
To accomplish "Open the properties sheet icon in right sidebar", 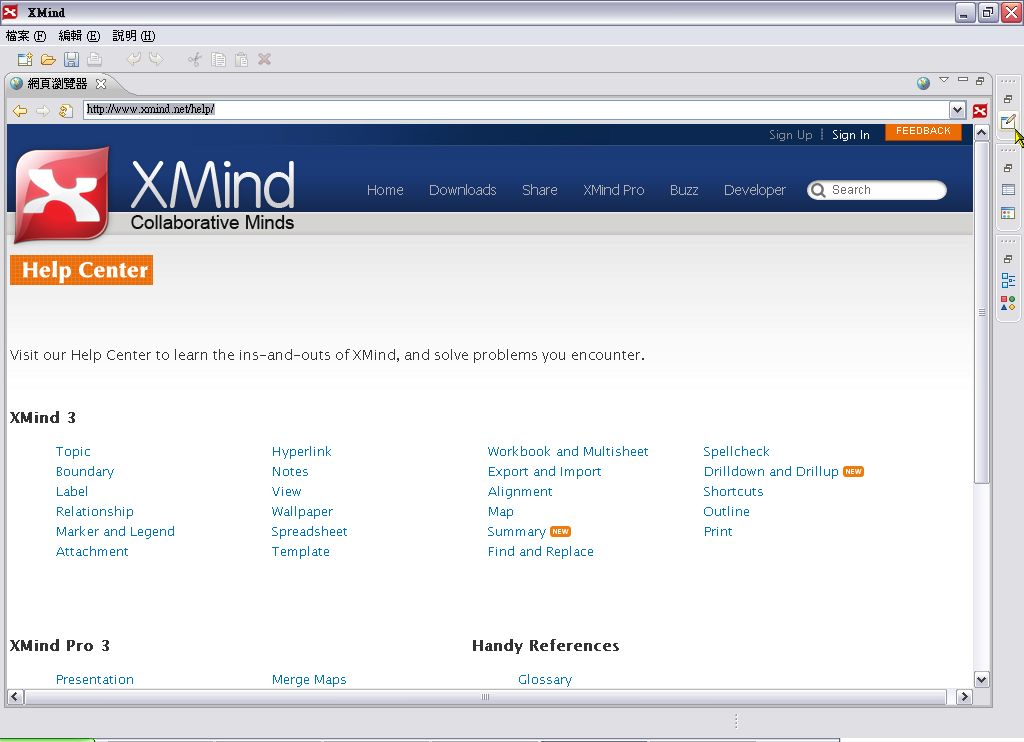I will pyautogui.click(x=1008, y=190).
